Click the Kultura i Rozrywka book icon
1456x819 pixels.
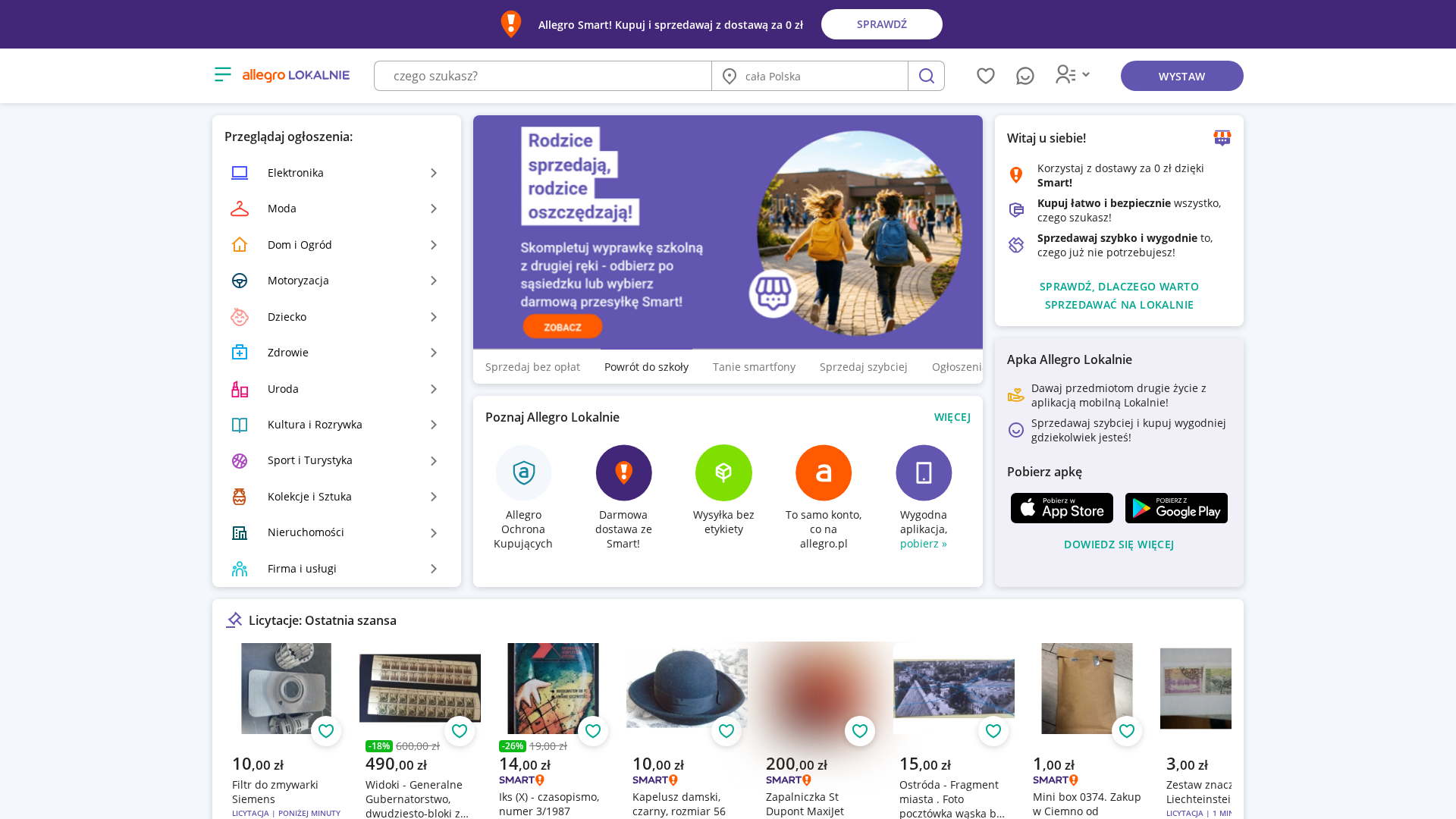[x=240, y=425]
